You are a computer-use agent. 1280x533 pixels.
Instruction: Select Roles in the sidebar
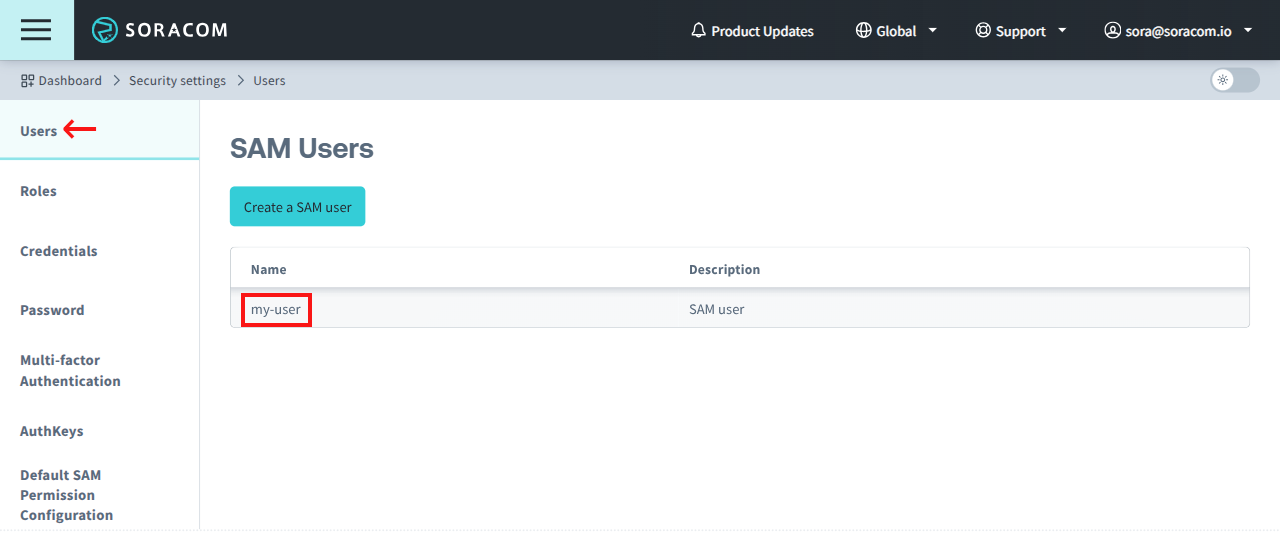point(39,191)
